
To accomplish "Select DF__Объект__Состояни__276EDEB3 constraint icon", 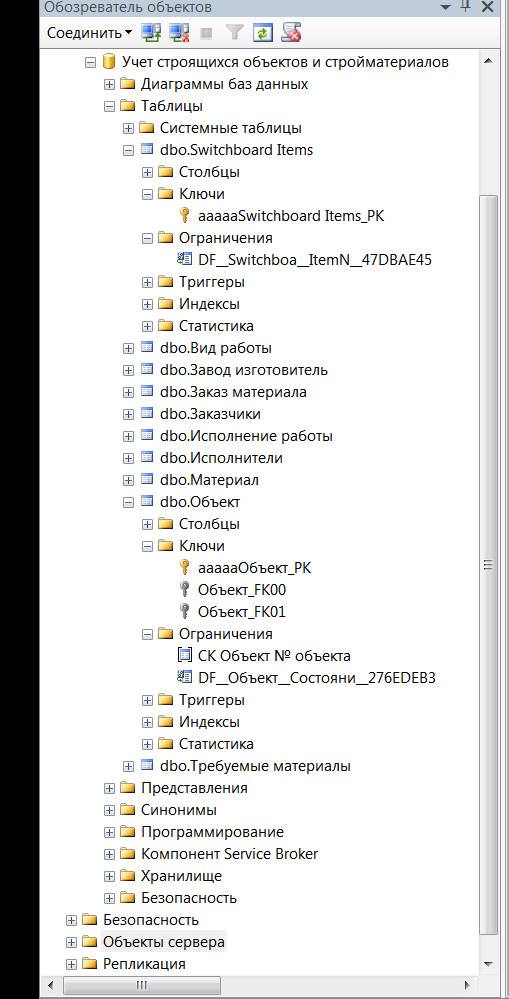I will click(x=185, y=677).
